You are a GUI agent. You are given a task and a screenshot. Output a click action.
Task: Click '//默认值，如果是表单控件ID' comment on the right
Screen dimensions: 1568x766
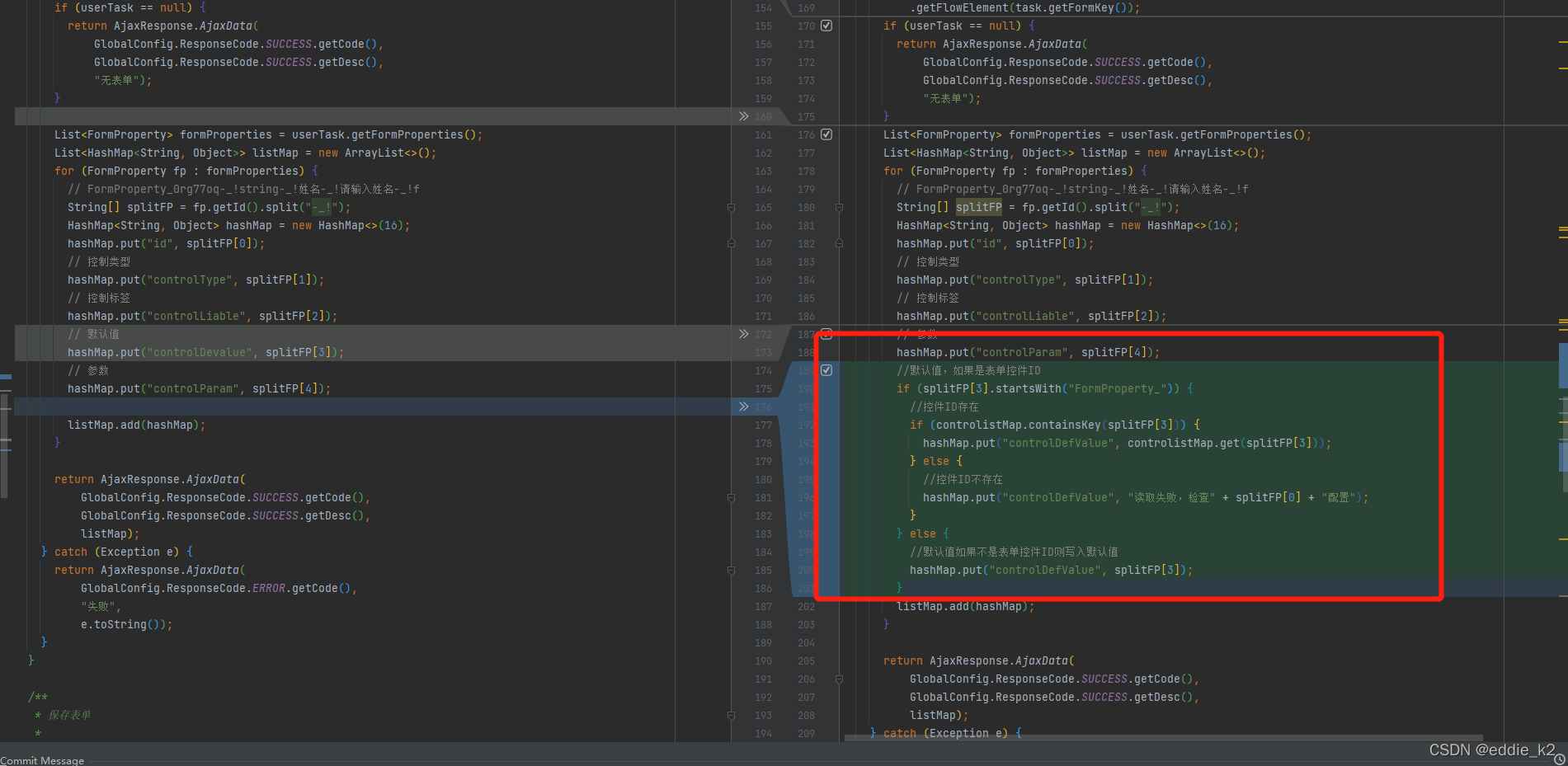(x=968, y=370)
